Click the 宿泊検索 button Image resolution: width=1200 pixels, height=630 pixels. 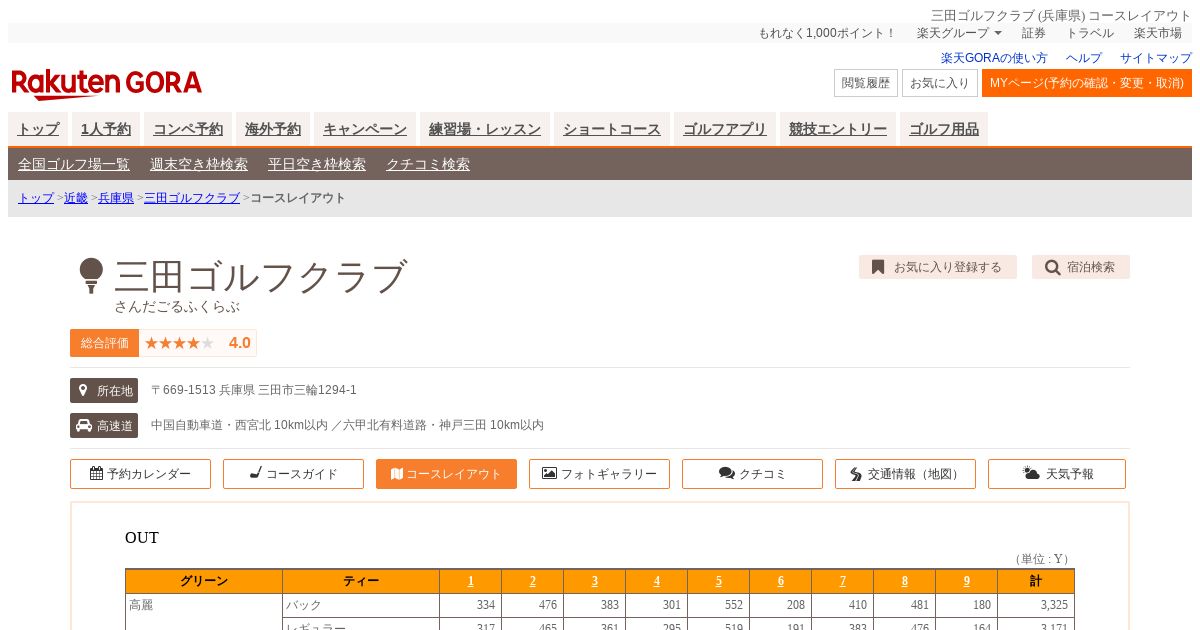(1081, 267)
